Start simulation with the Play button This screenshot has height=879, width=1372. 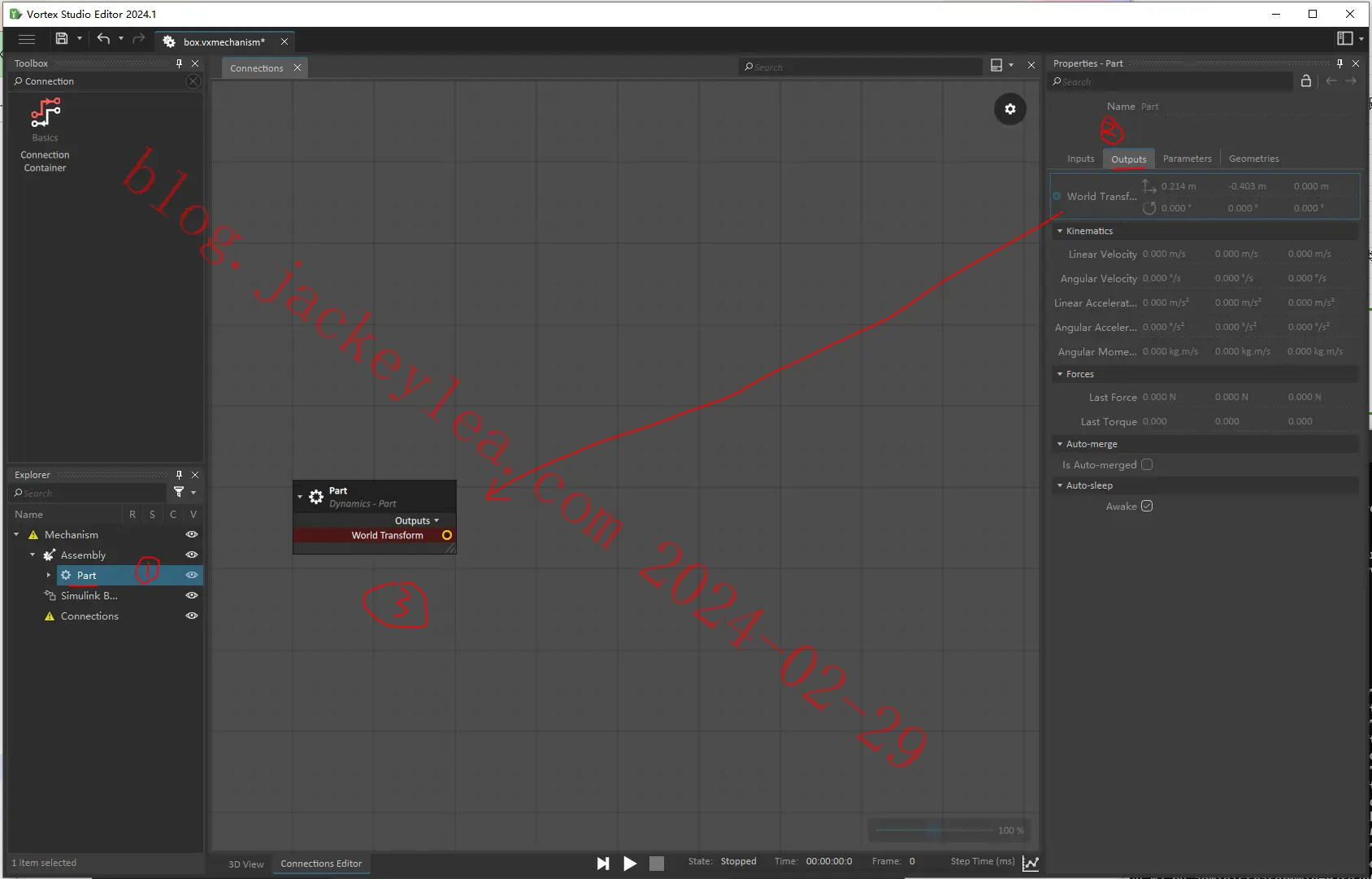[630, 863]
